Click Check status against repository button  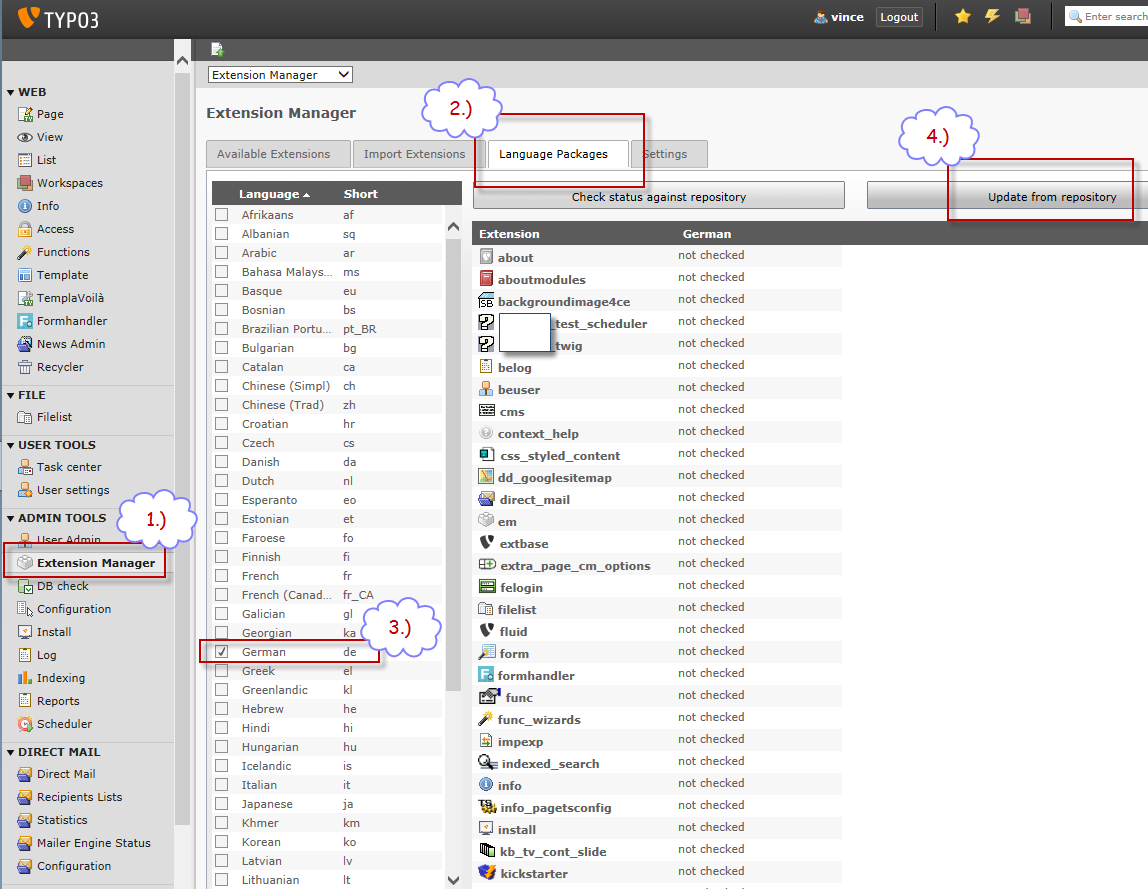click(658, 197)
